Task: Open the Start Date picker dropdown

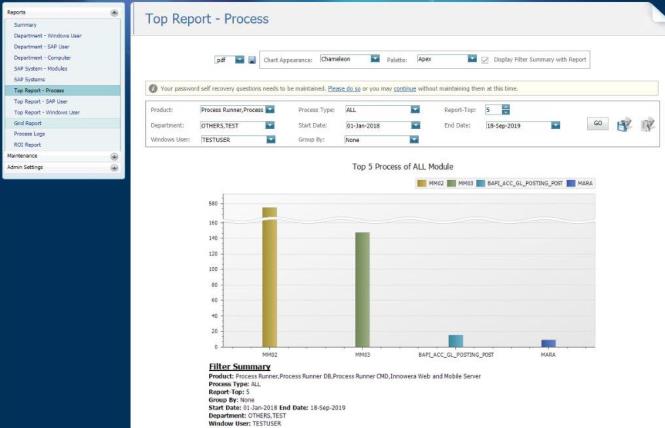Action: 416,125
